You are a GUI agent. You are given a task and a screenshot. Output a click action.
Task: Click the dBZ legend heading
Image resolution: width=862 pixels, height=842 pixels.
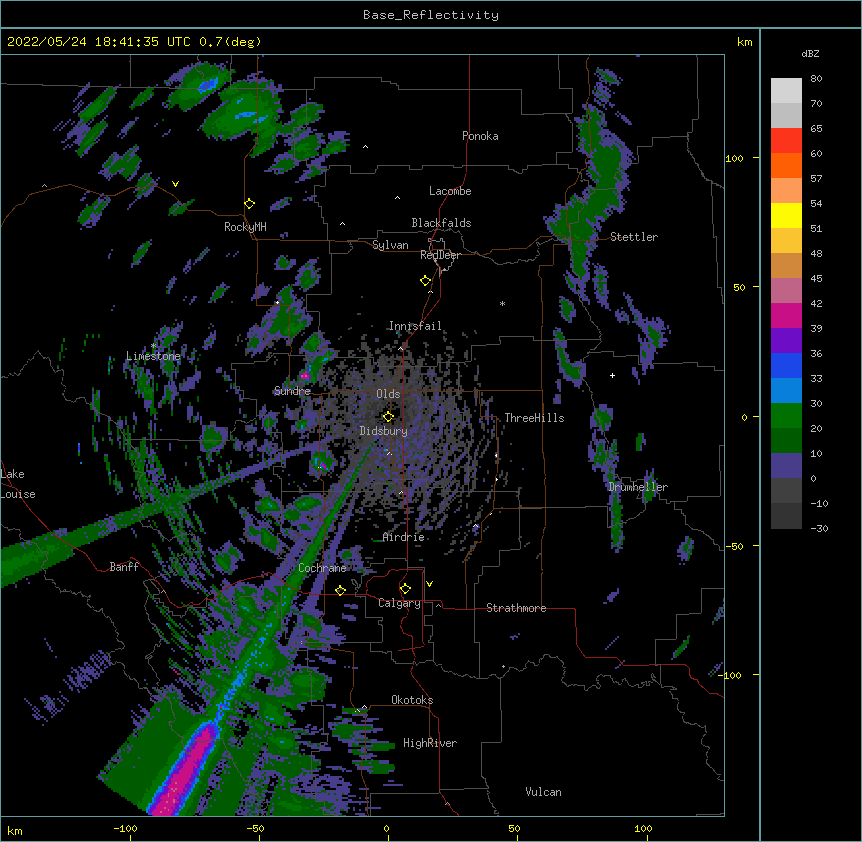pos(810,53)
